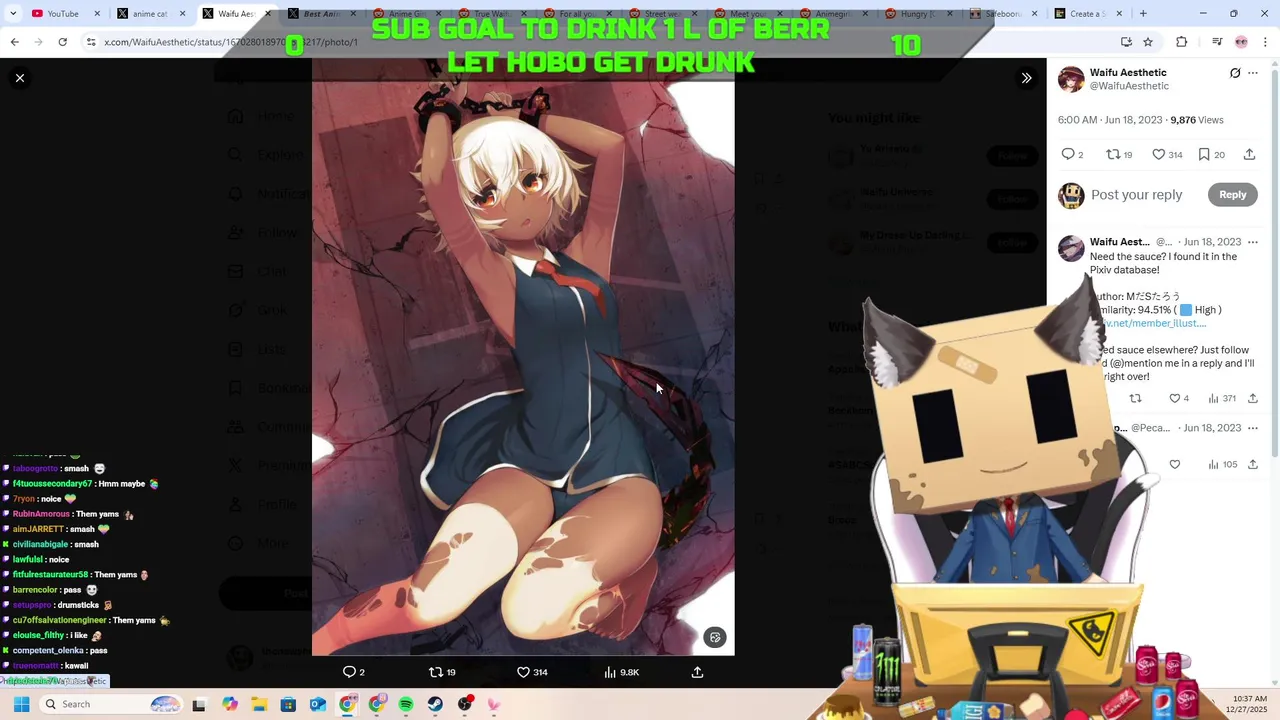Open Task View from the taskbar
Viewport: 1280px width, 720px height.
[199, 704]
